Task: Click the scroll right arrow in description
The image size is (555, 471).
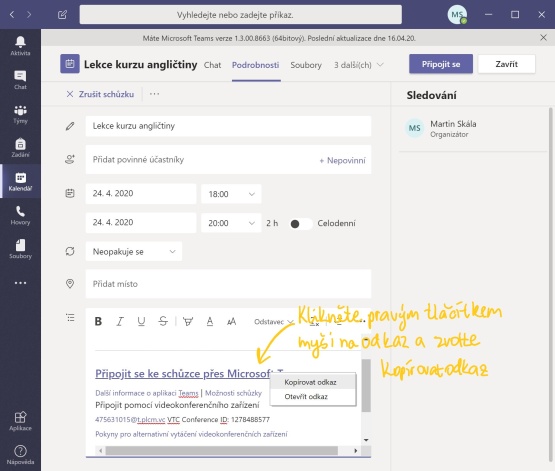Action: [x=355, y=450]
